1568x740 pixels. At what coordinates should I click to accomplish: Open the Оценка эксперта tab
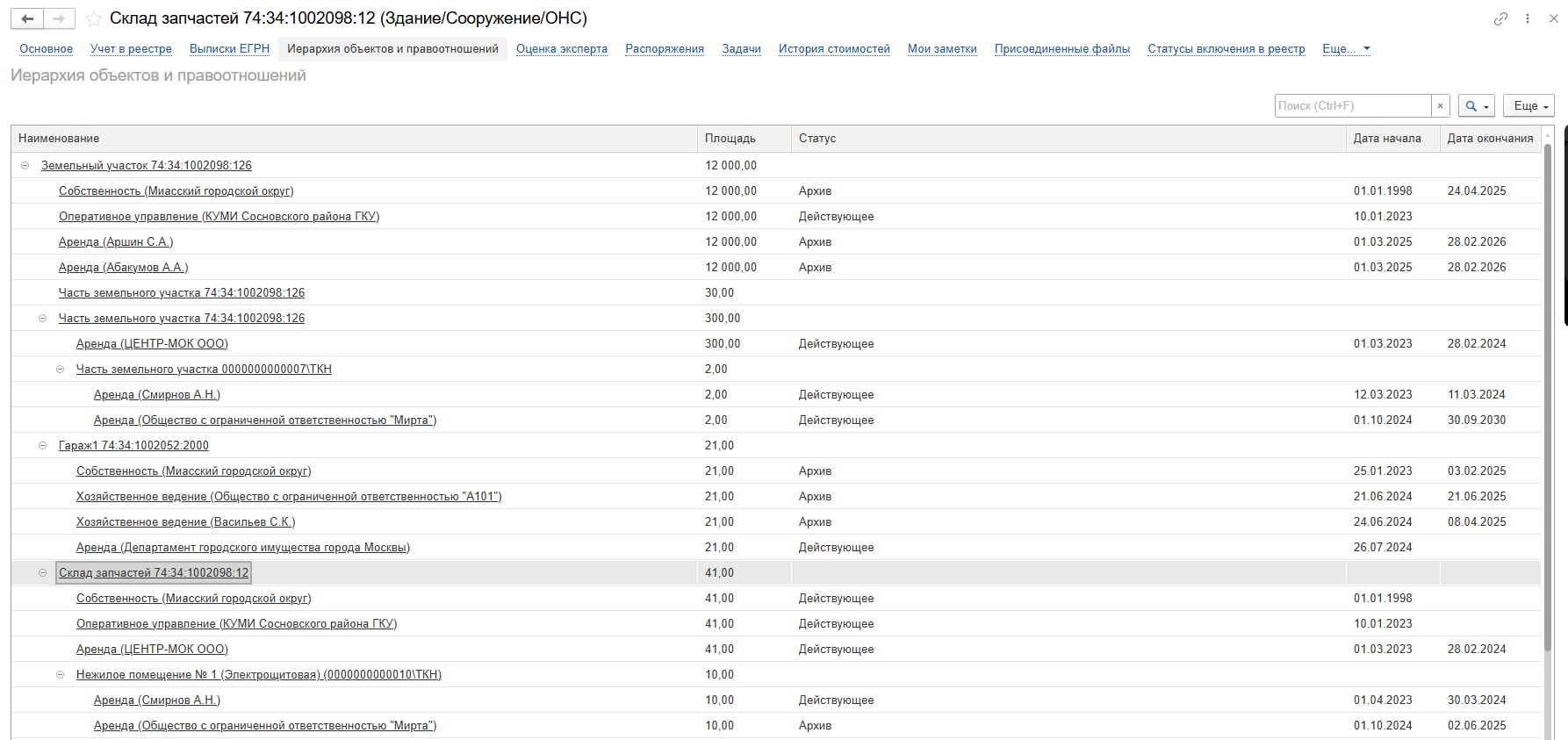562,48
